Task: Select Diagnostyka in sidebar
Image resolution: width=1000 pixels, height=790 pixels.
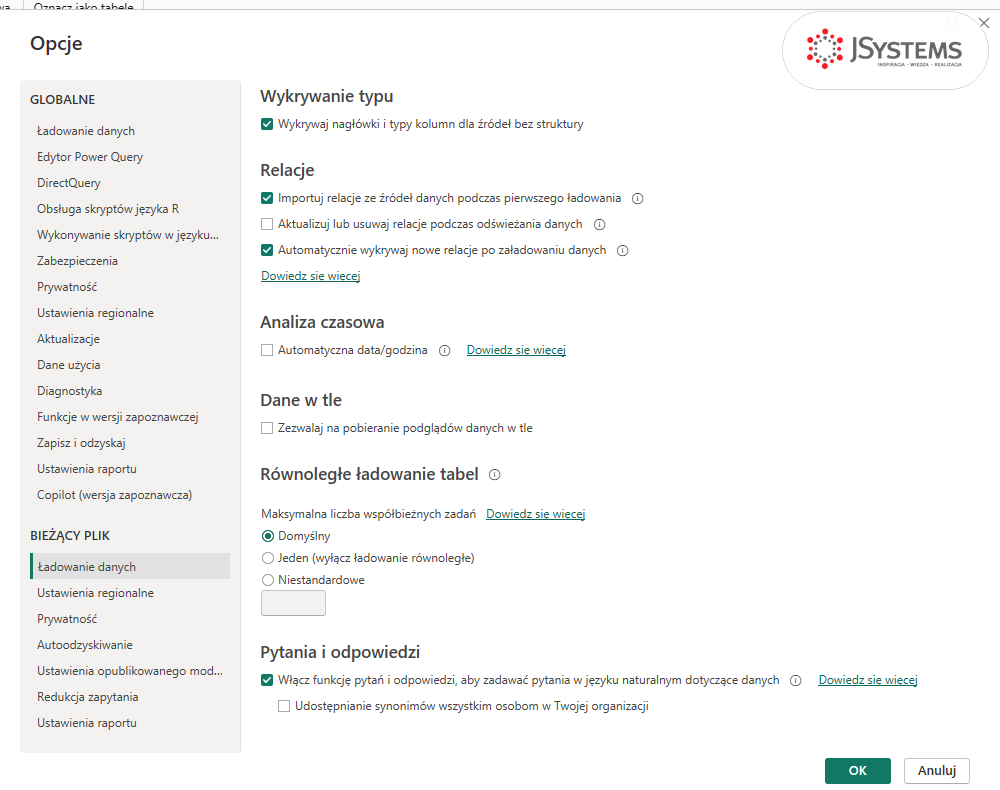Action: [130, 391]
